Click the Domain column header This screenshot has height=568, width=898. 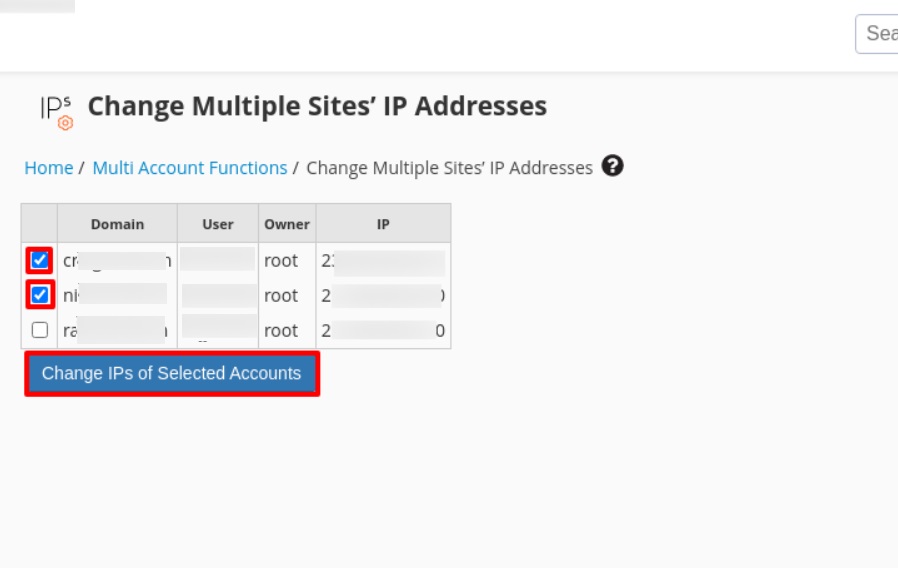click(117, 224)
